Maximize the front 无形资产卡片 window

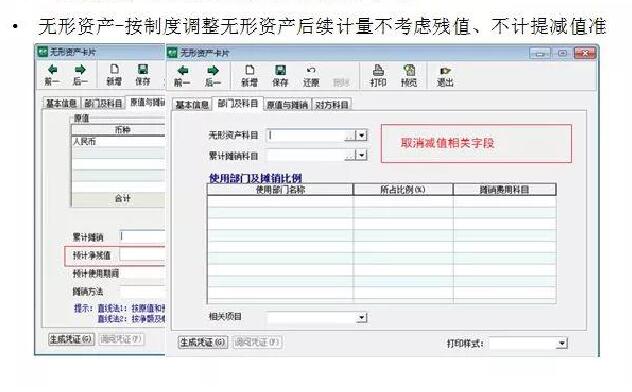[x=562, y=53]
